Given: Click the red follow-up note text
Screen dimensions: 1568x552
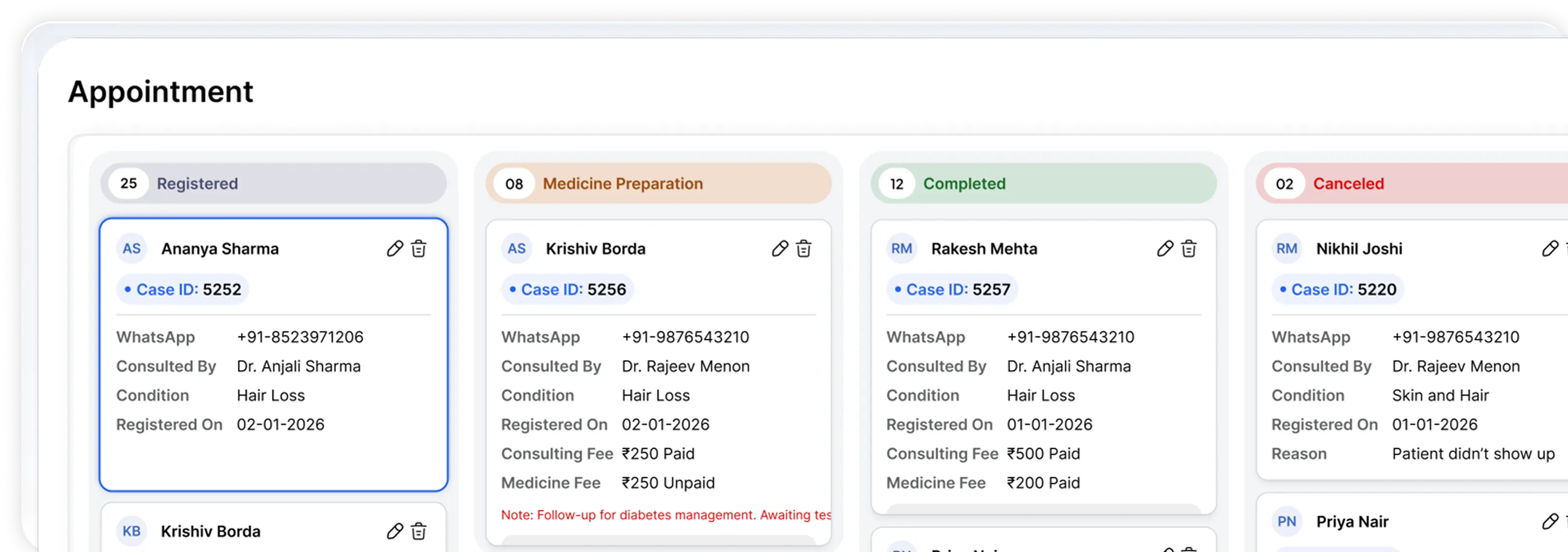Looking at the screenshot, I should [x=665, y=515].
